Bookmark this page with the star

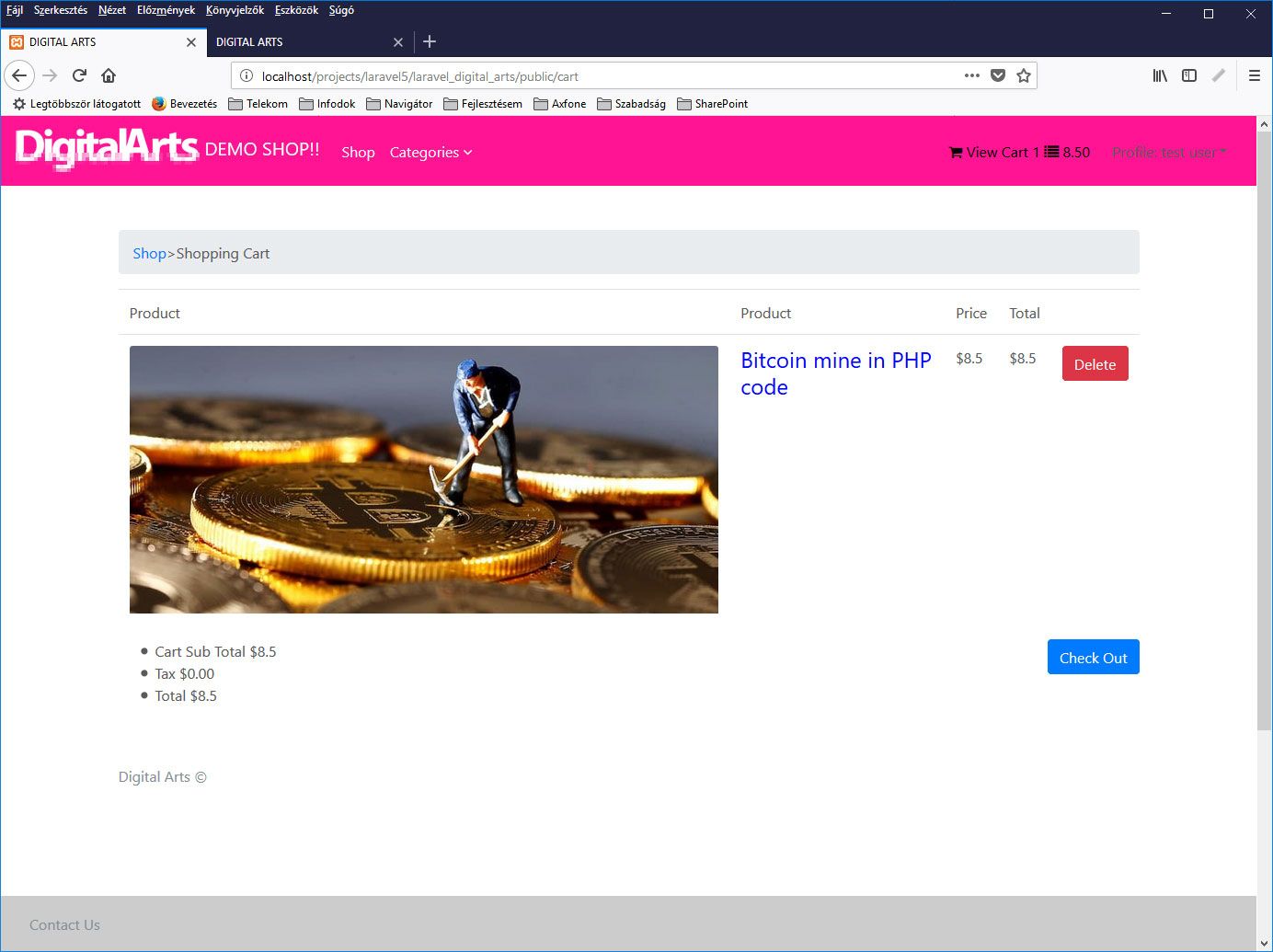[1024, 75]
